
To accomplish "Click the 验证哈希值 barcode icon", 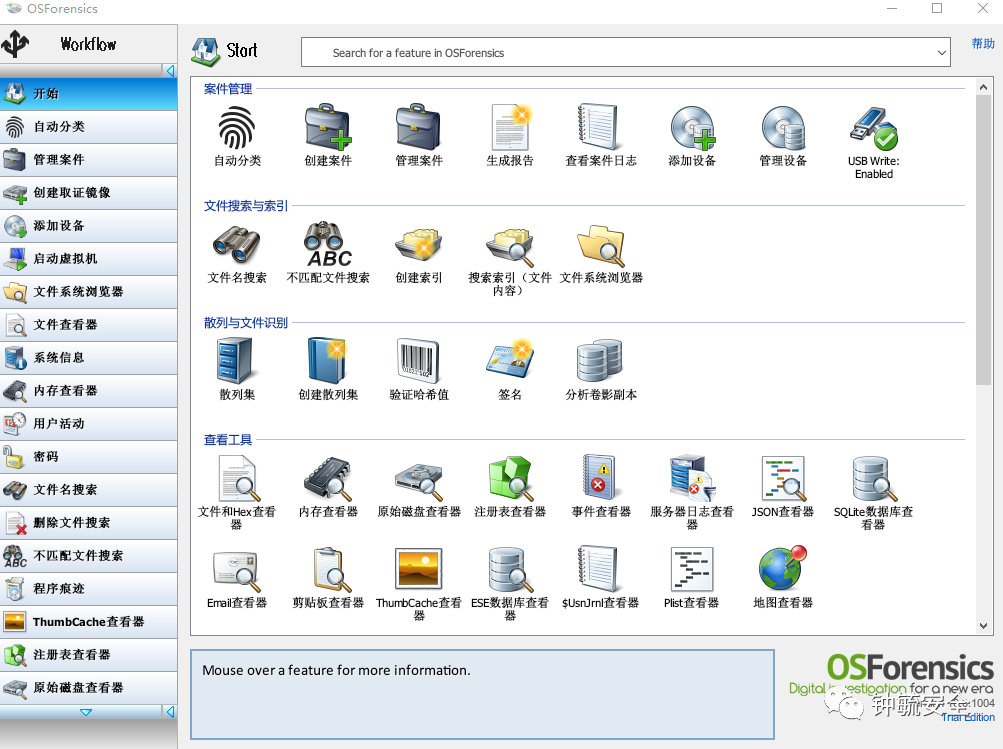I will point(418,361).
